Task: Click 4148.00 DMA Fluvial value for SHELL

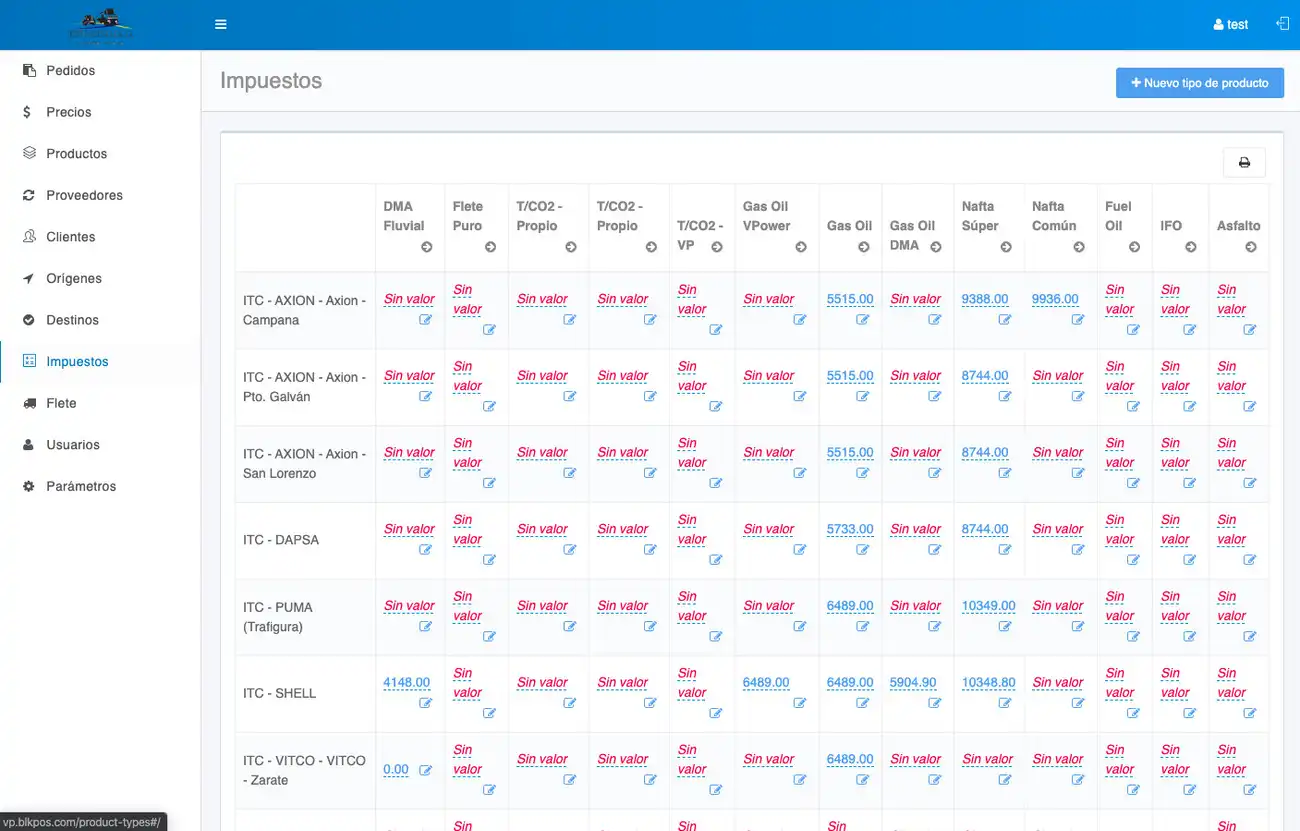Action: (x=407, y=683)
